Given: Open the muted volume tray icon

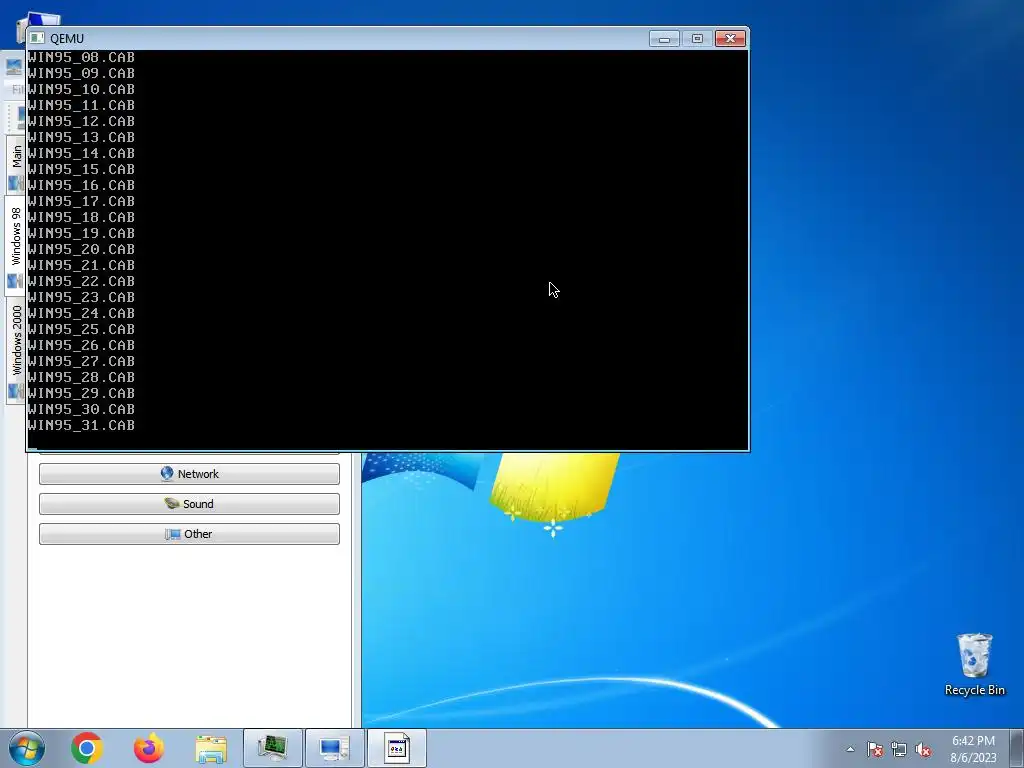Looking at the screenshot, I should pyautogui.click(x=923, y=749).
